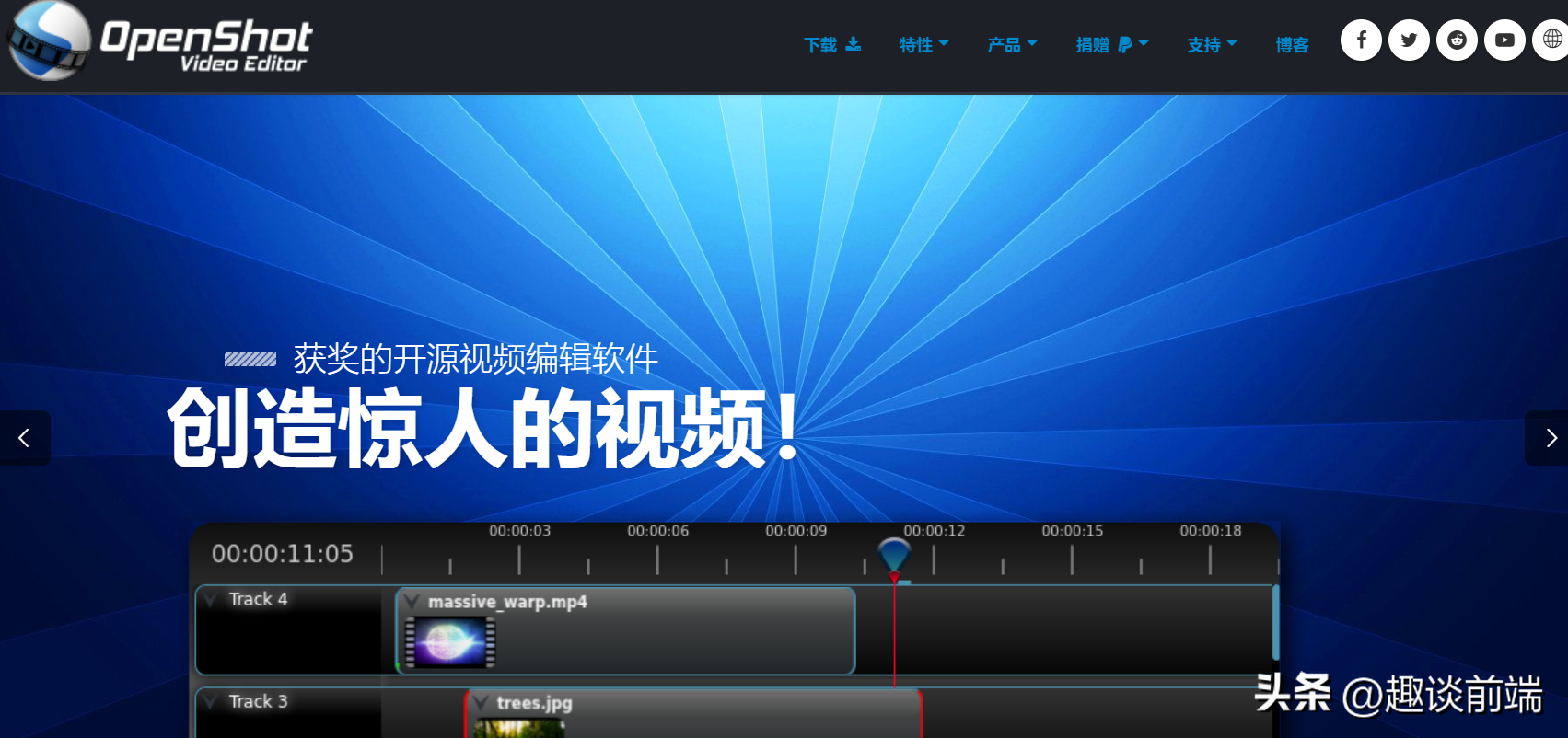Go to next carousel slide arrow

pyautogui.click(x=1549, y=438)
